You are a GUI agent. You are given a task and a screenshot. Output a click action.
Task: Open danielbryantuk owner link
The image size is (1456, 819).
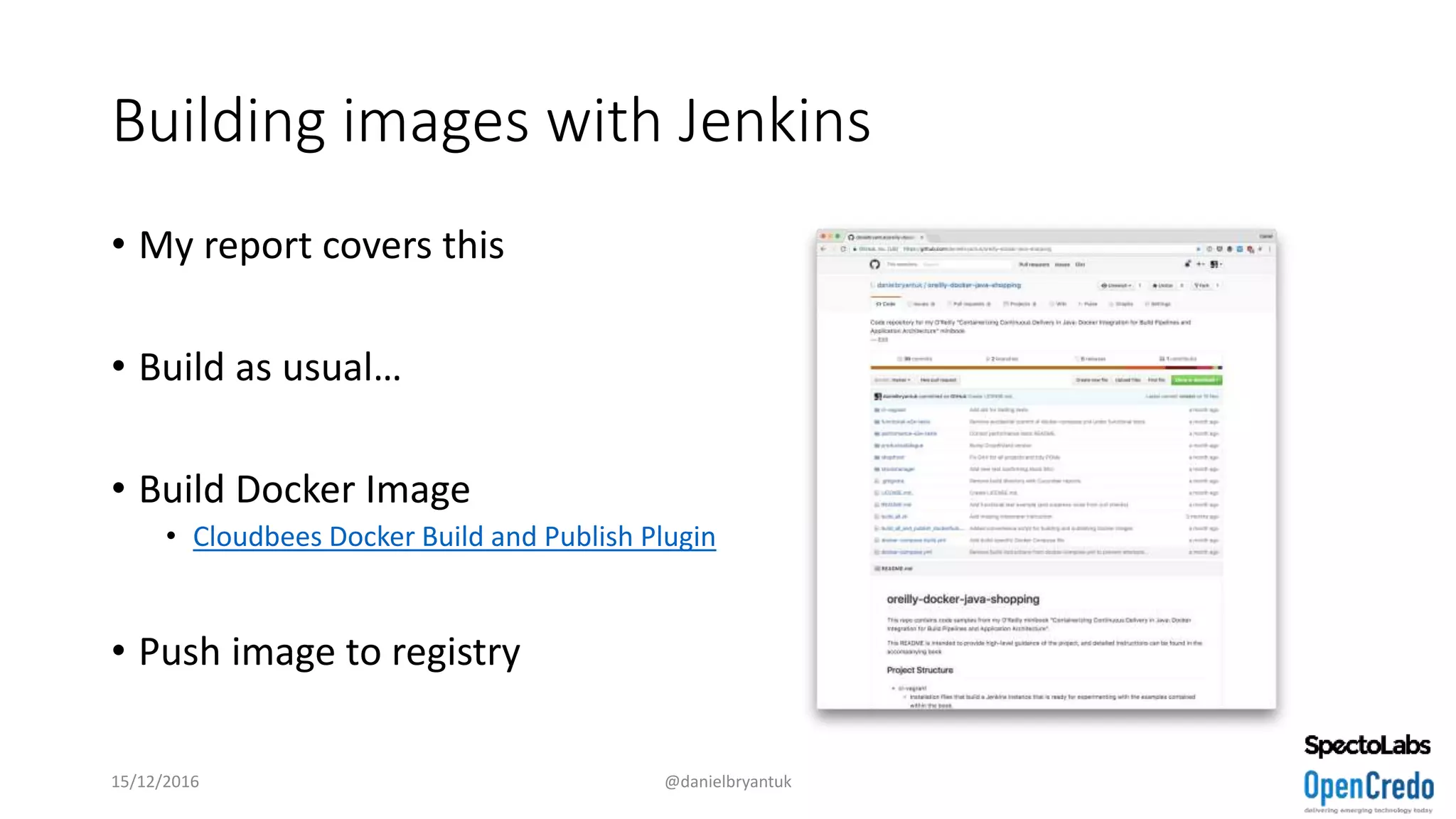(899, 285)
